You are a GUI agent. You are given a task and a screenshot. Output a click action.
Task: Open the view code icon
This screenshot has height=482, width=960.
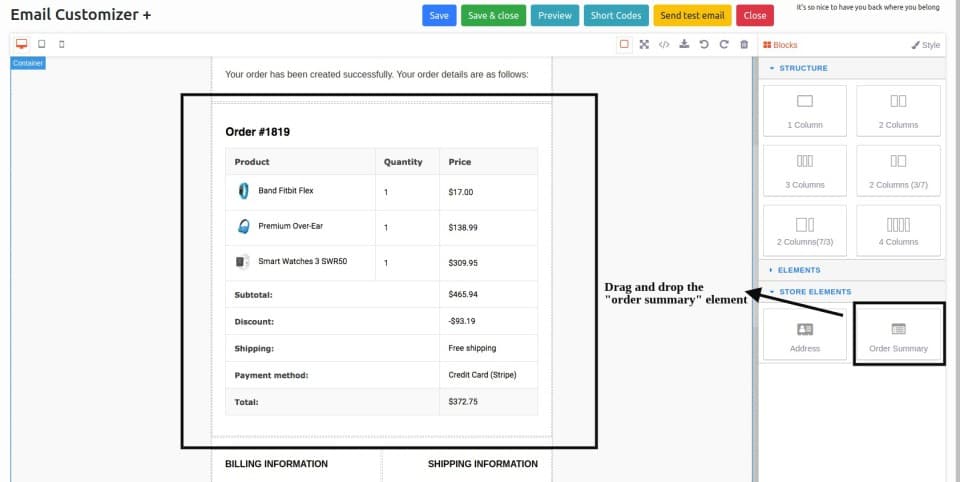point(664,44)
